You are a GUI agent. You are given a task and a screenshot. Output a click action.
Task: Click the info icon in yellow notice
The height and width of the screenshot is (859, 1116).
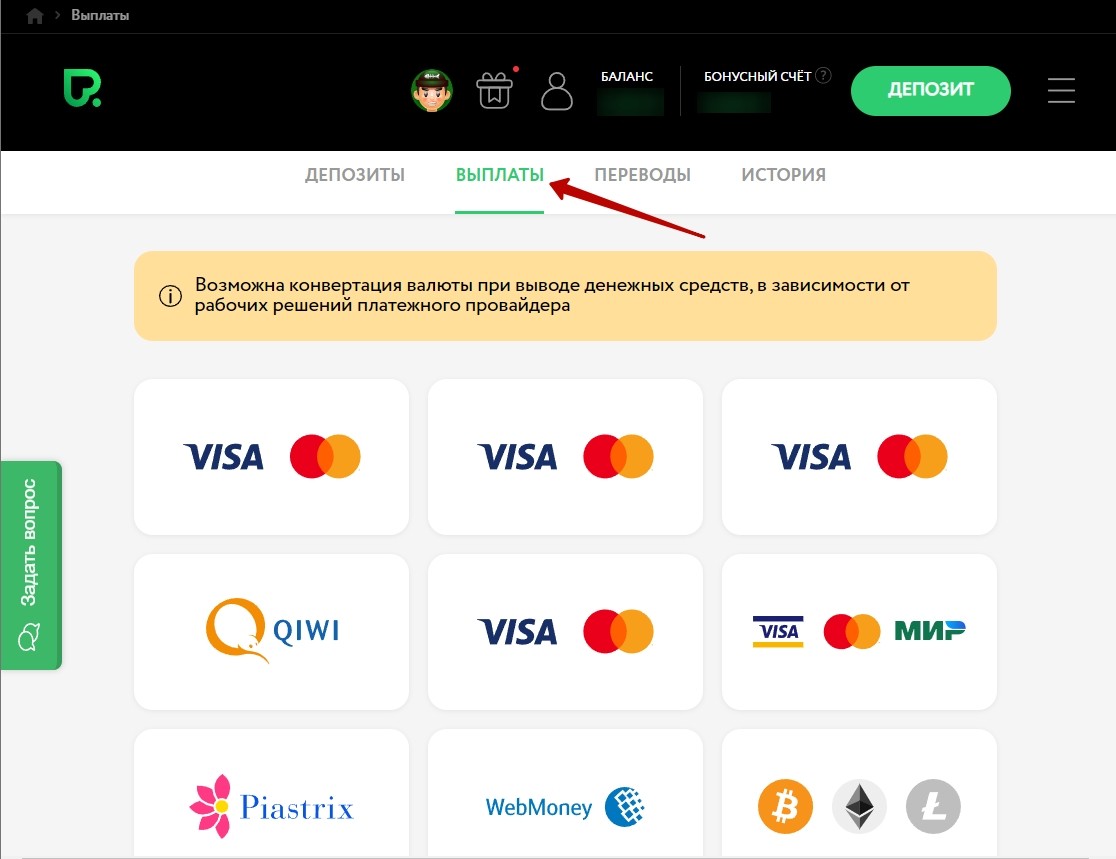tap(170, 296)
